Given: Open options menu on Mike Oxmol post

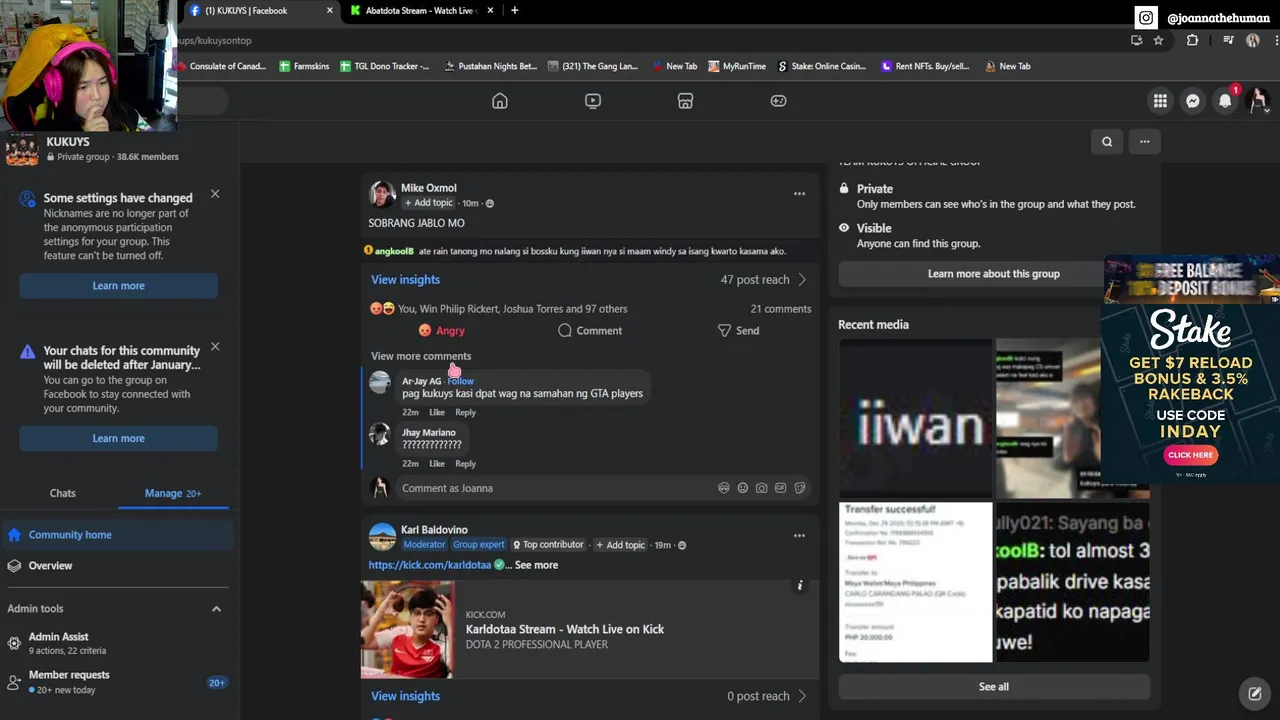Looking at the screenshot, I should tap(799, 194).
